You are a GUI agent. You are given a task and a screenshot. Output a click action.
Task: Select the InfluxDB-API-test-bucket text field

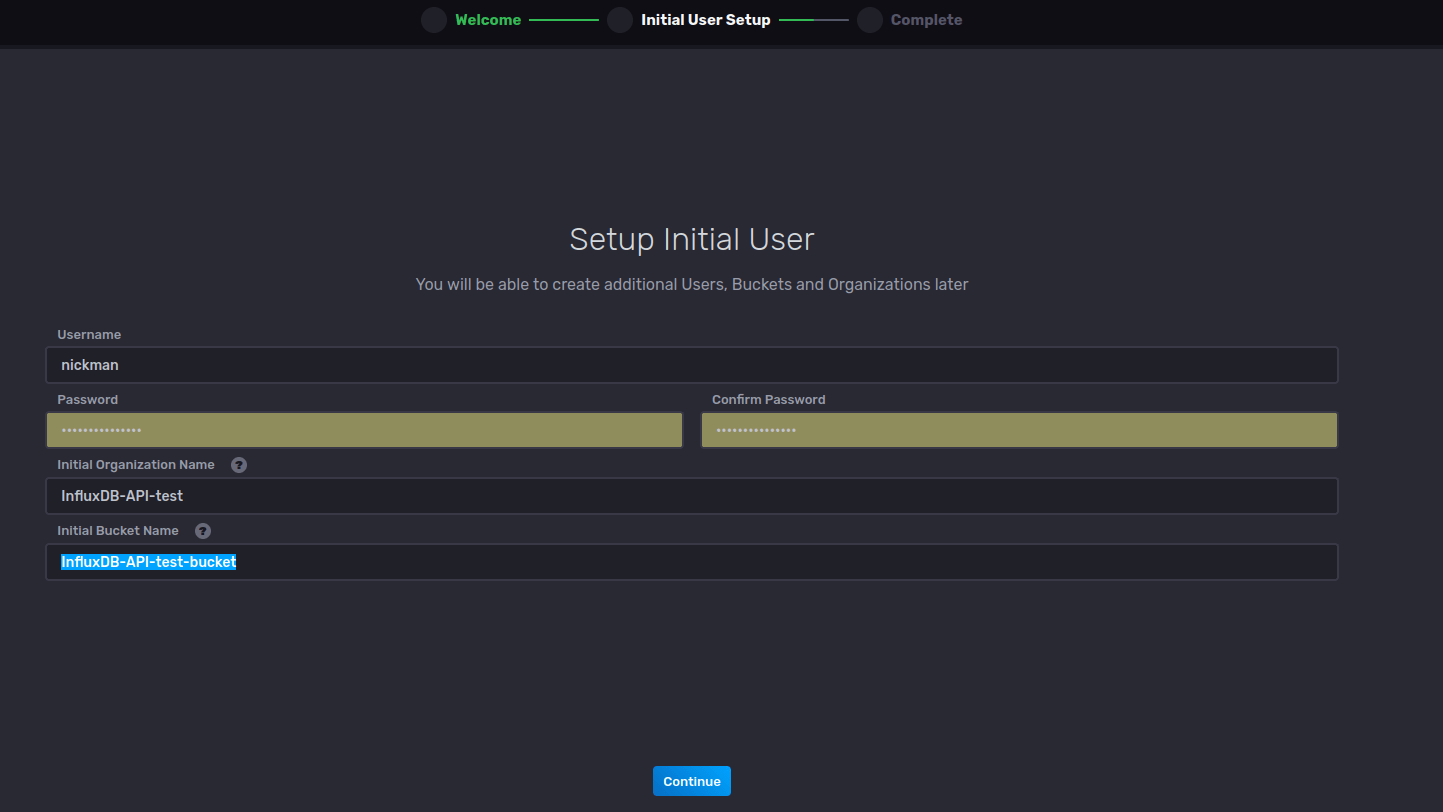pyautogui.click(x=692, y=561)
